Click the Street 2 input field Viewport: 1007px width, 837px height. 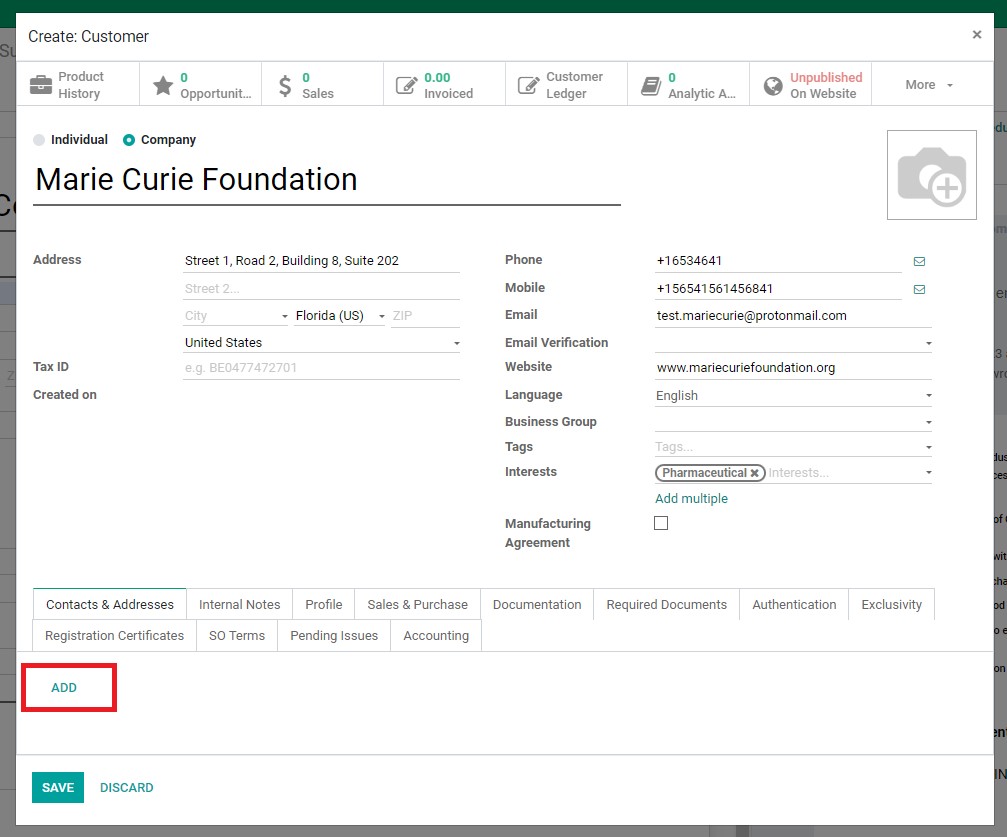click(x=321, y=288)
